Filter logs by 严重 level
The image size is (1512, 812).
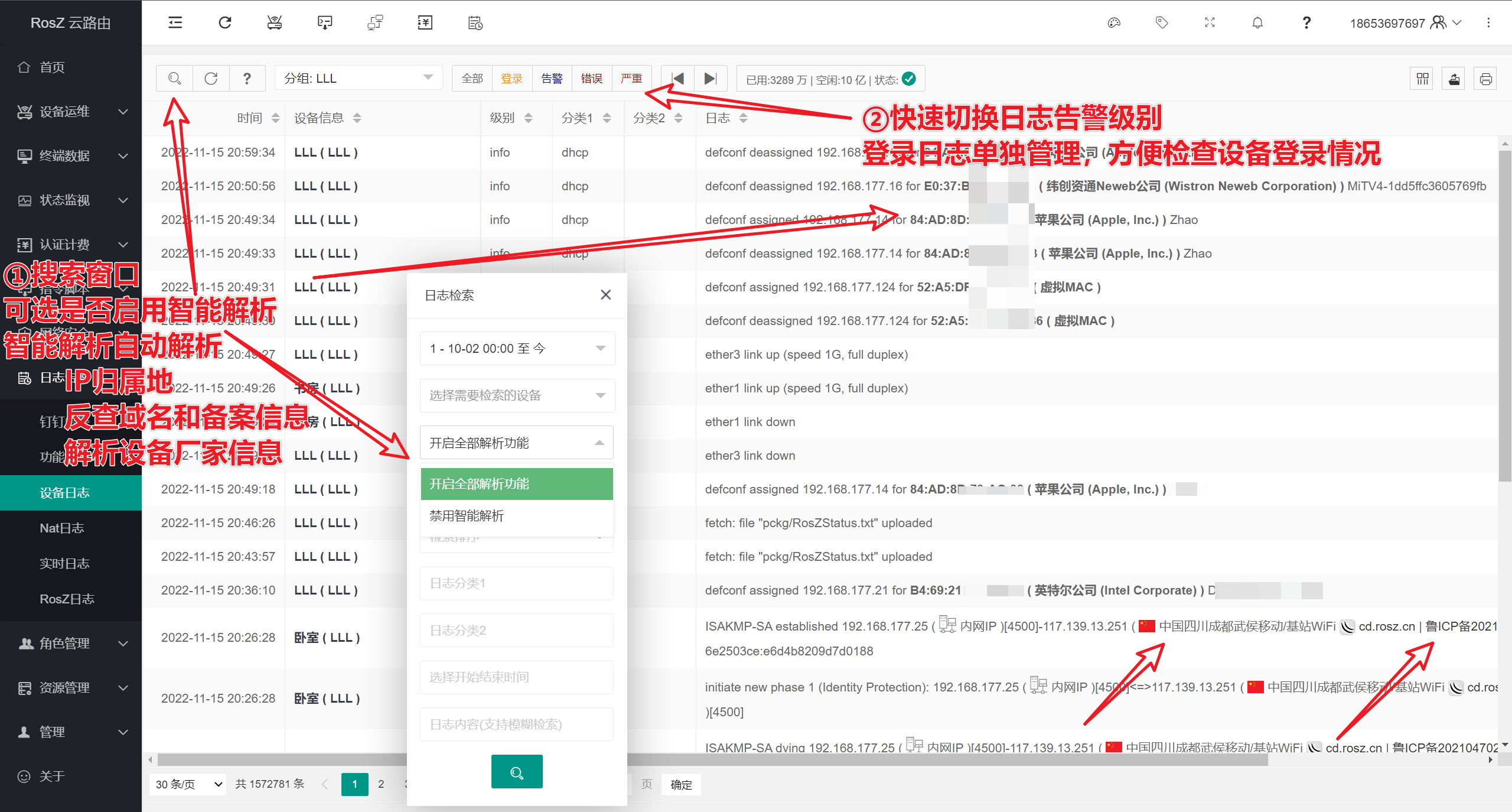[631, 79]
